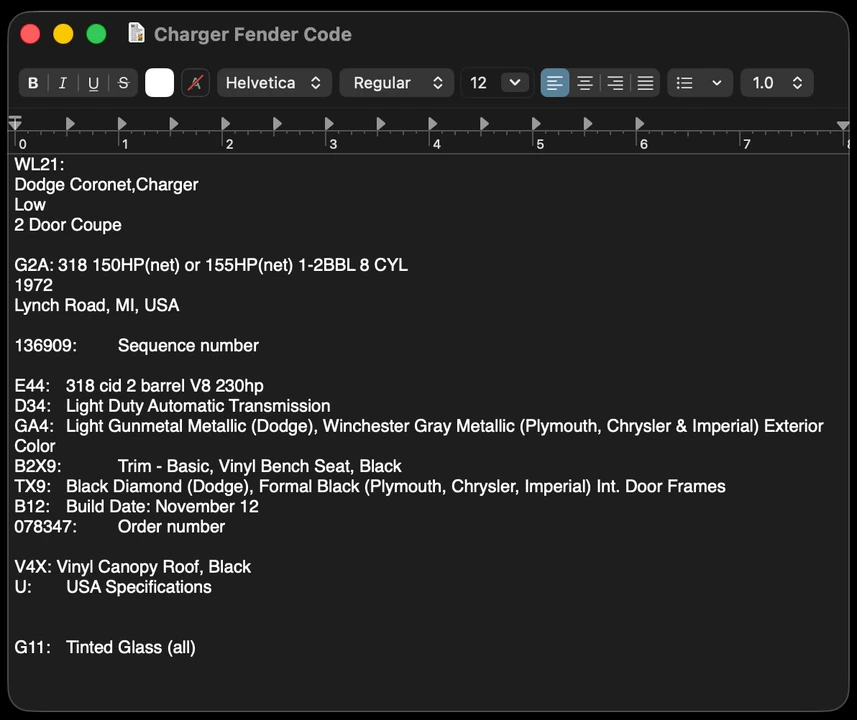Open the 1.0 line spacing dropdown

(x=777, y=83)
